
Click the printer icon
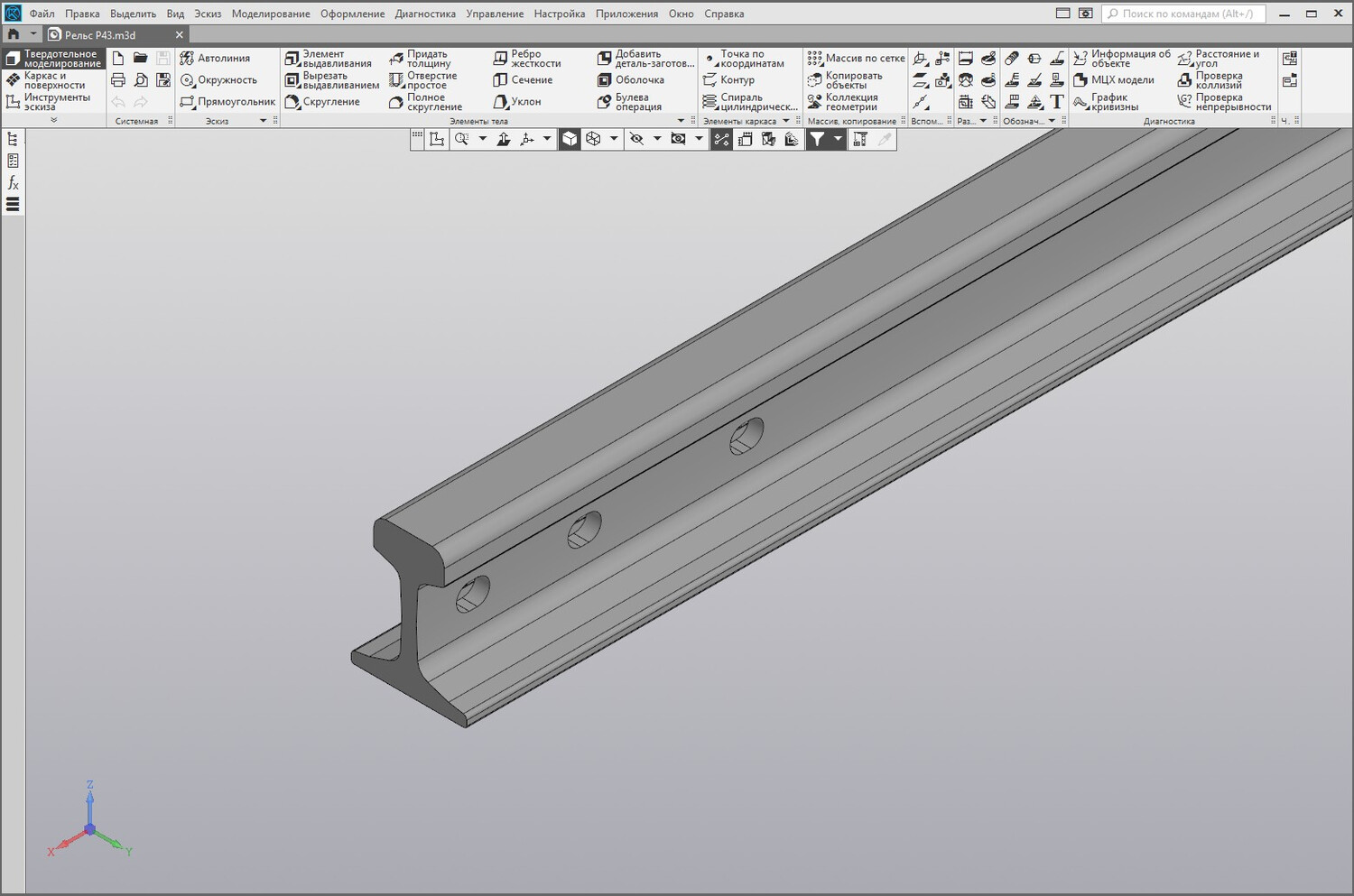118,80
